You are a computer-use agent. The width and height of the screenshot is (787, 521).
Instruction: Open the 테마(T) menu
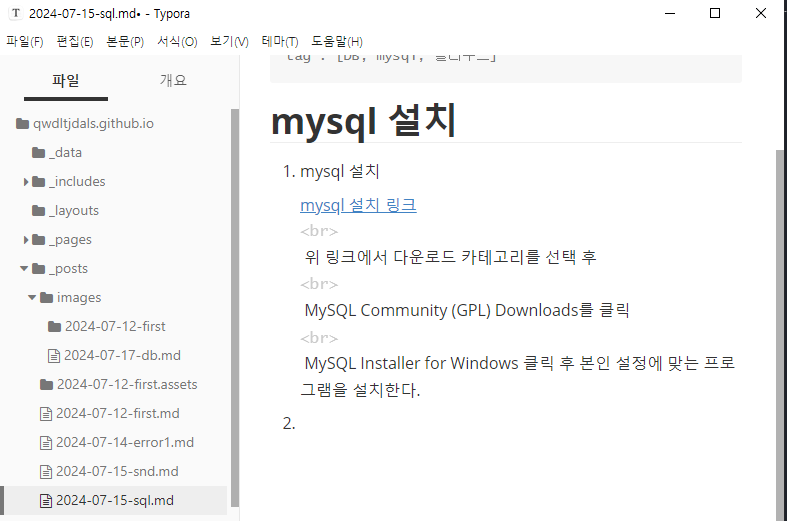[x=280, y=42]
